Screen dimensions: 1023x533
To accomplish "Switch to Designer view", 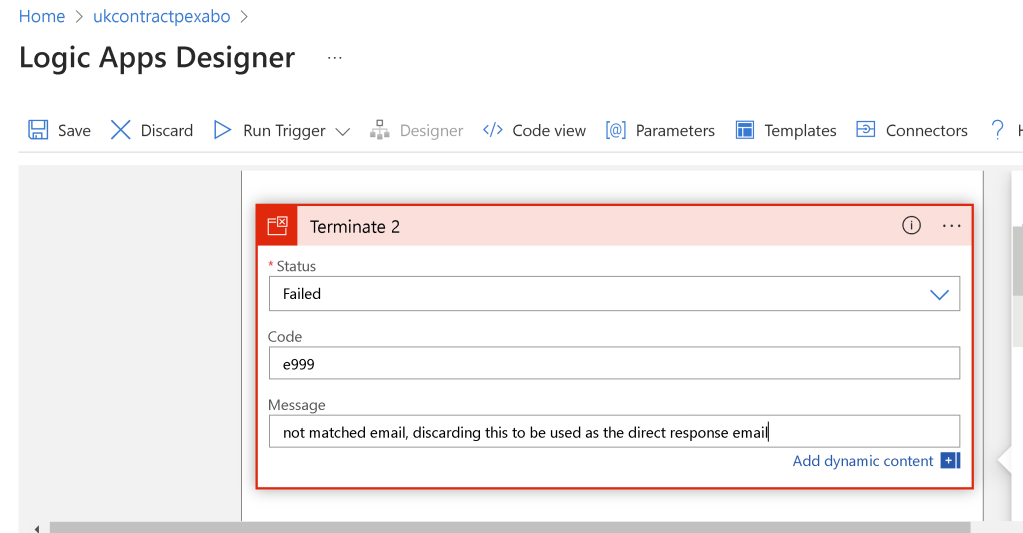I will coord(416,130).
